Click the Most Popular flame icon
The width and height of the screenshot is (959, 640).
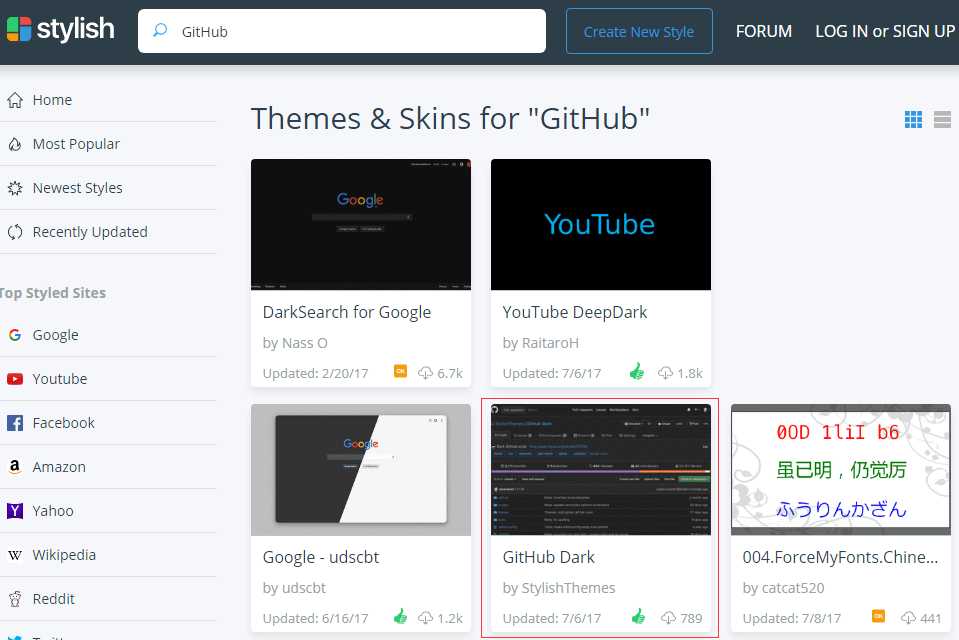[x=15, y=144]
